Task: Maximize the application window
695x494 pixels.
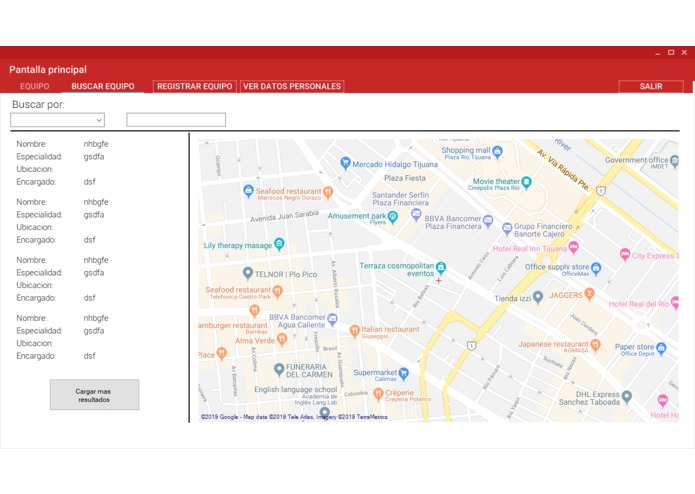Action: 671,52
